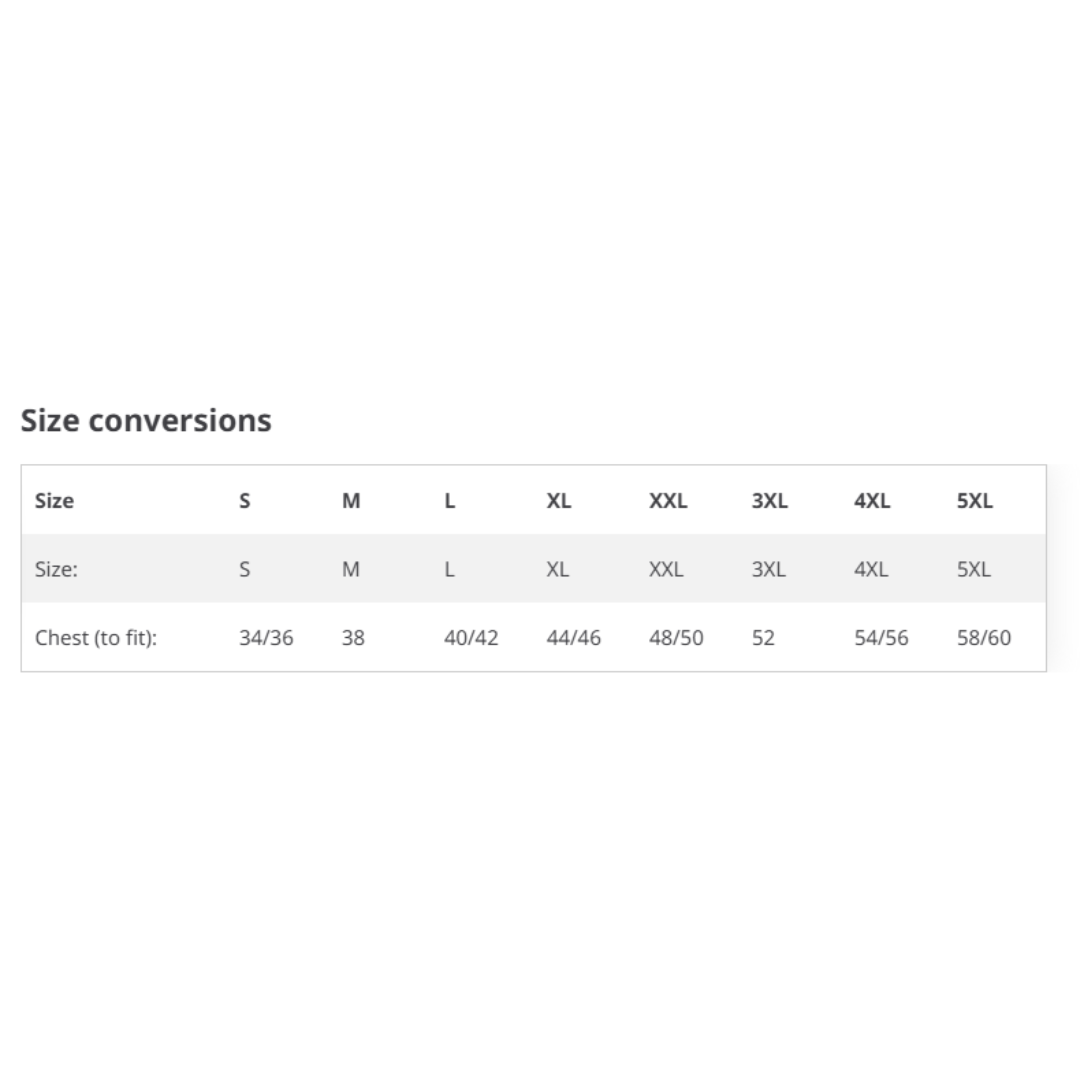Pick the 44/46 chest value

(x=573, y=638)
